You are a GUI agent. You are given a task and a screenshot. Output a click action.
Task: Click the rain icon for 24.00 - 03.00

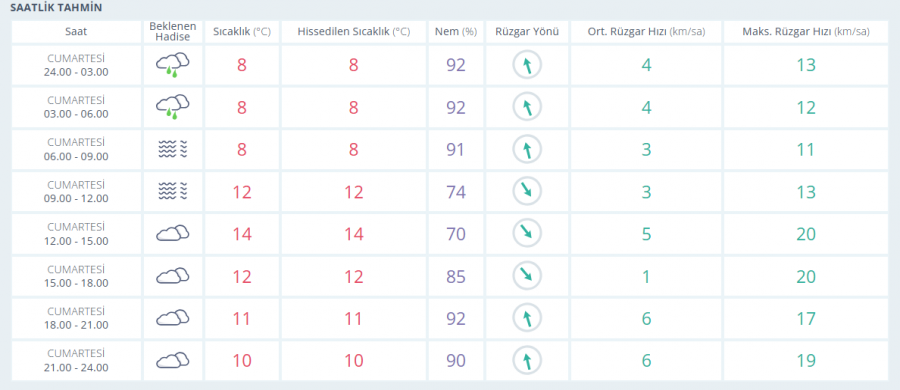coord(173,65)
